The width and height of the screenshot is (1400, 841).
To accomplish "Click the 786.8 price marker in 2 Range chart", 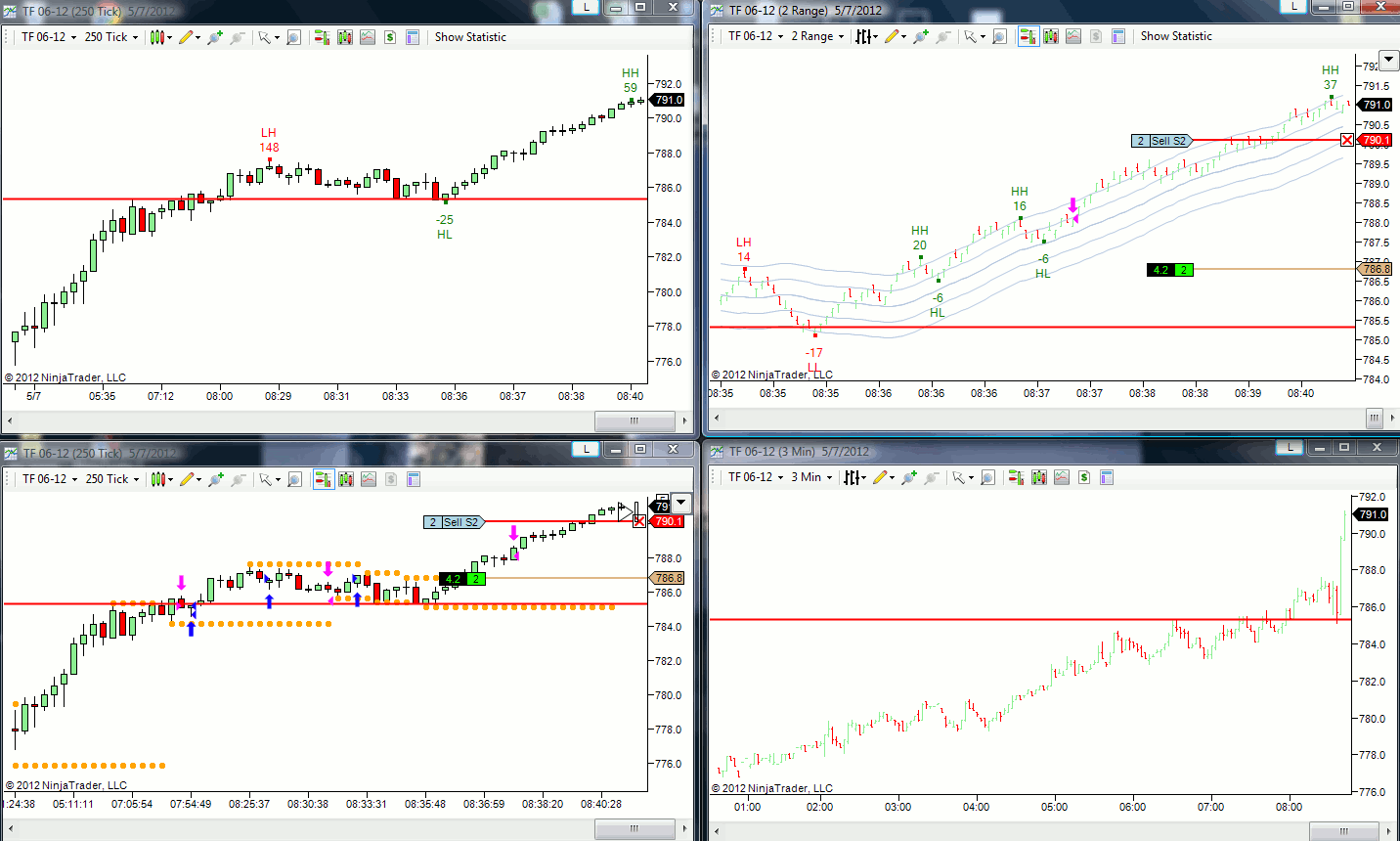I will coord(1375,269).
